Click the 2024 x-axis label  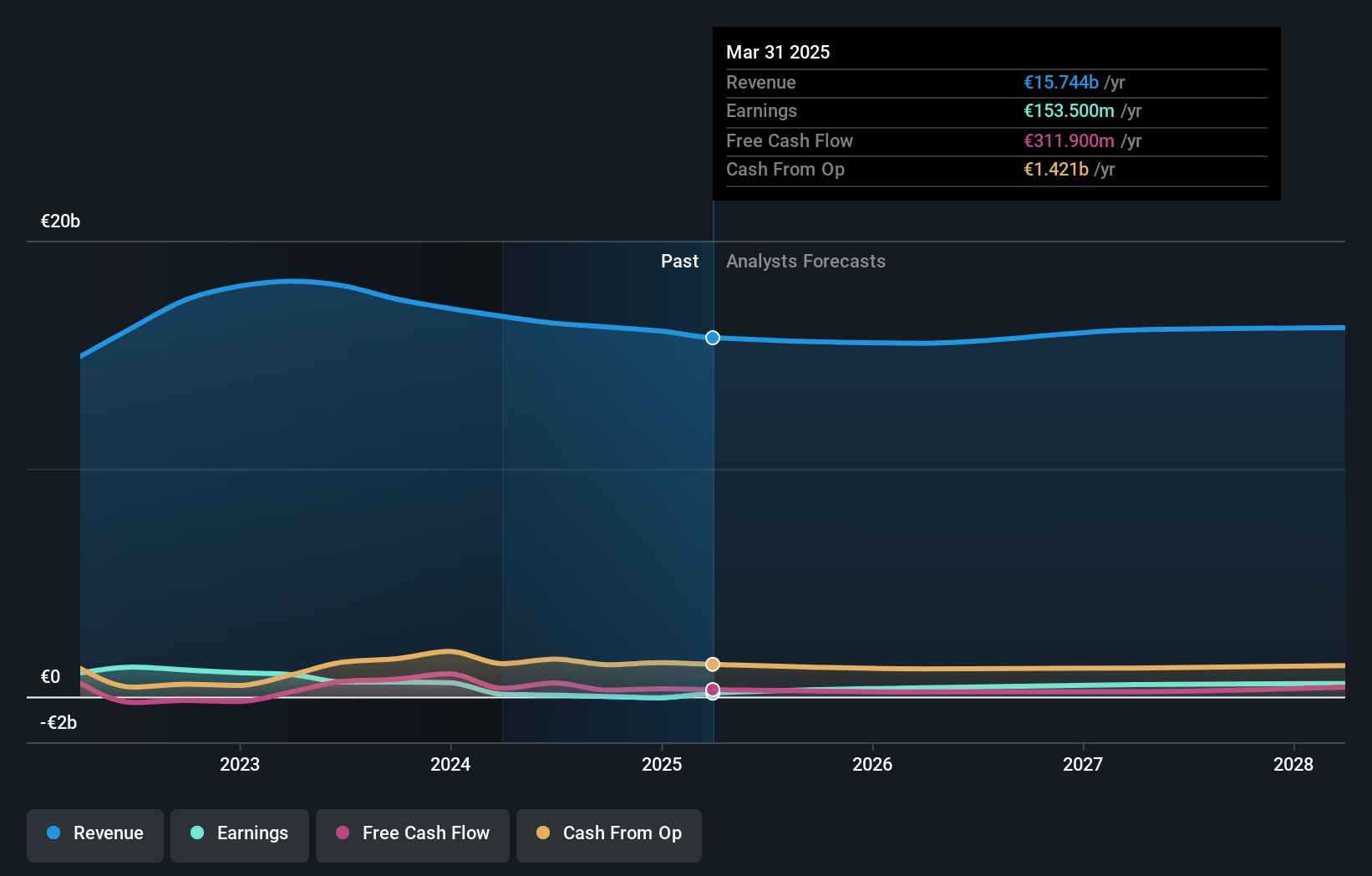tap(450, 764)
